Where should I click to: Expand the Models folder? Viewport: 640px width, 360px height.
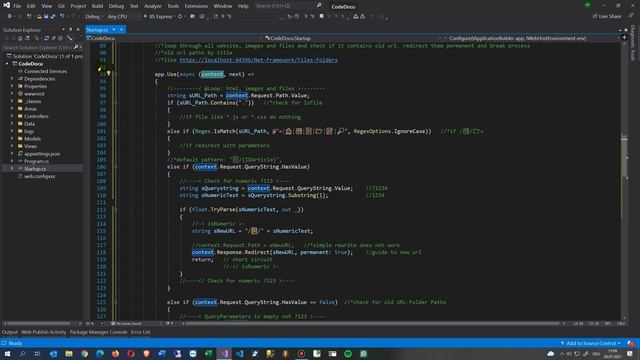tap(12, 139)
